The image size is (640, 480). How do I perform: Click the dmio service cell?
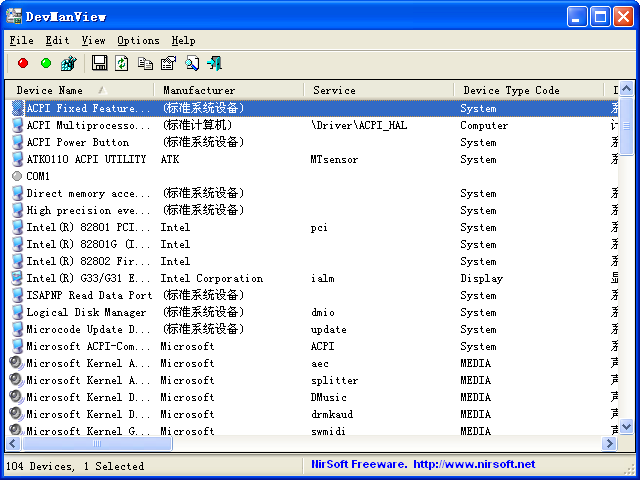coord(322,312)
